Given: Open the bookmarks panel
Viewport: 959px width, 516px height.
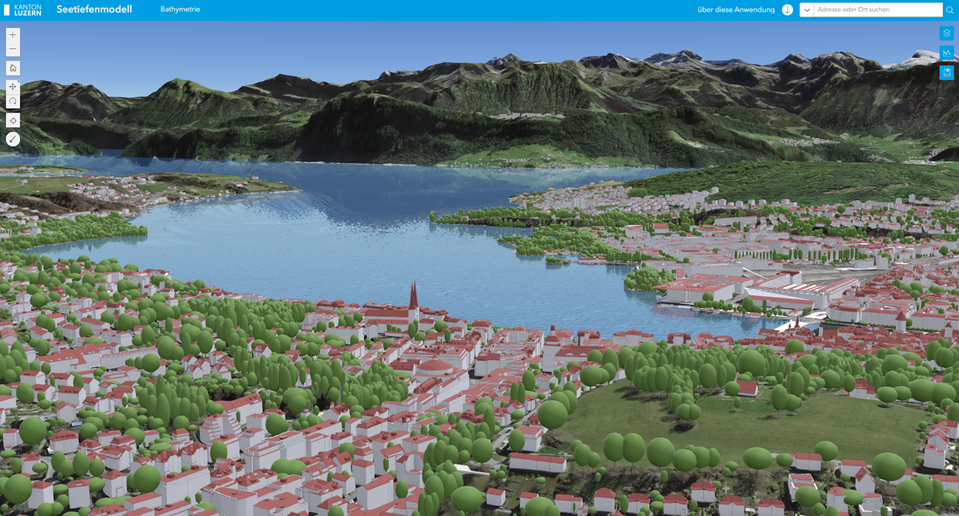Looking at the screenshot, I should tap(946, 72).
